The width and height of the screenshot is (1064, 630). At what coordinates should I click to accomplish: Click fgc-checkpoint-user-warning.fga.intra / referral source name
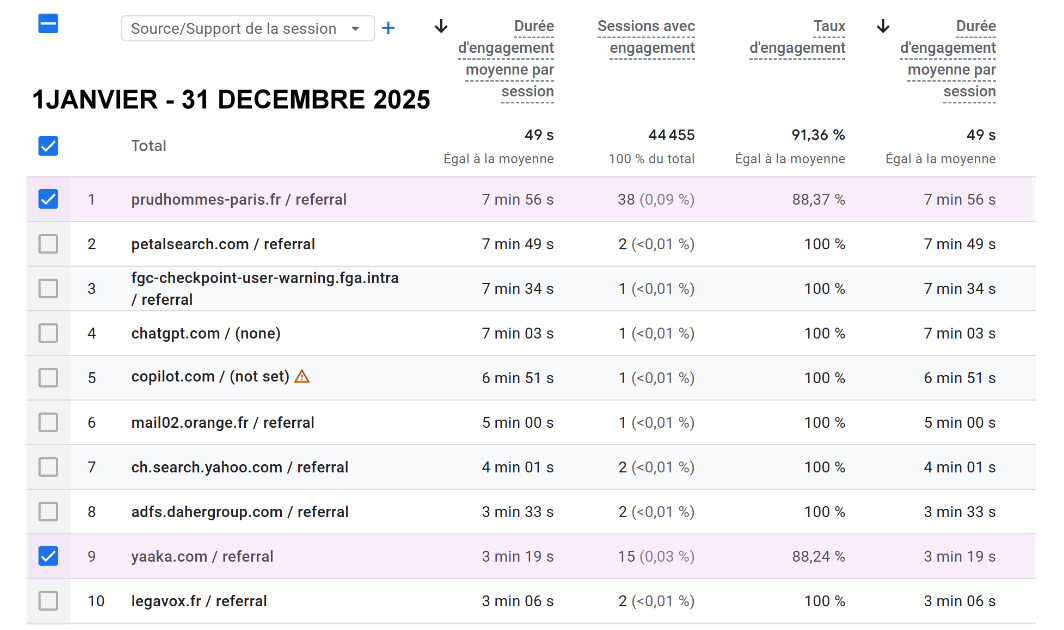click(x=265, y=289)
